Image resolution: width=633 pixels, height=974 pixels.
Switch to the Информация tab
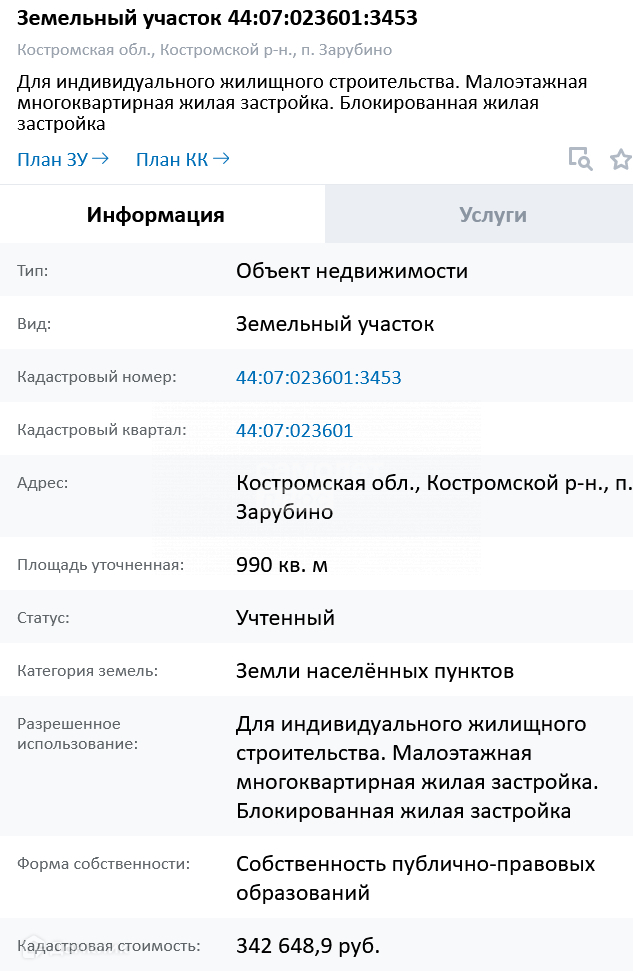pos(155,215)
